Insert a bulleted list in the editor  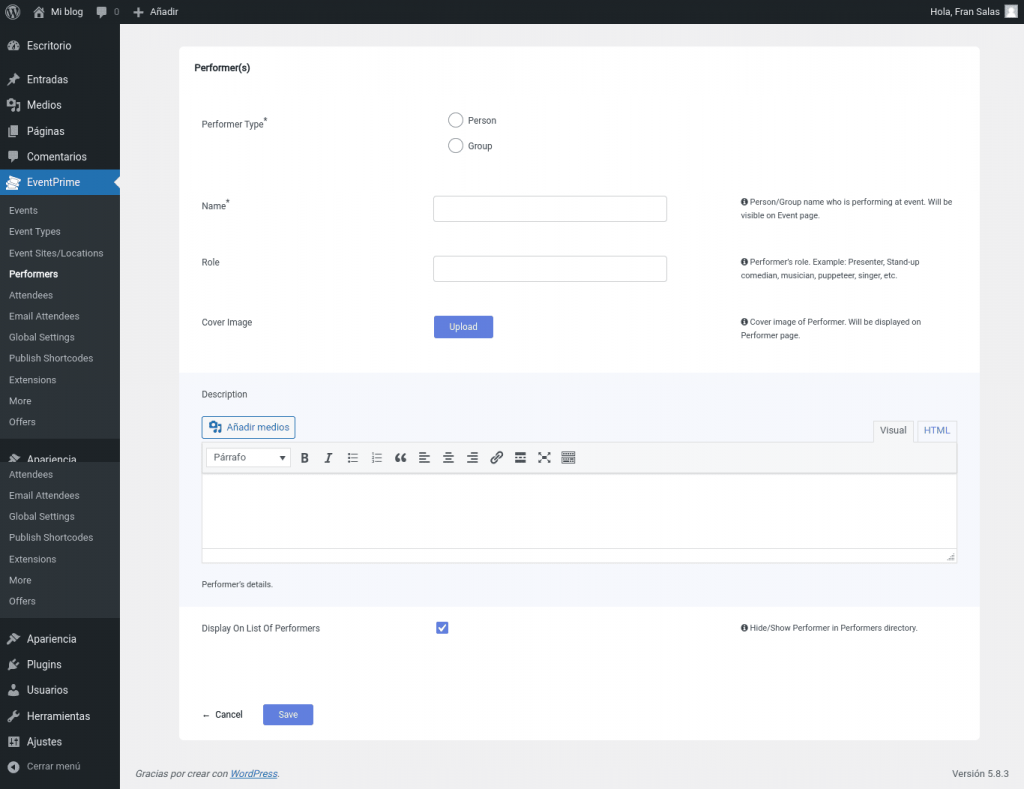click(x=353, y=458)
